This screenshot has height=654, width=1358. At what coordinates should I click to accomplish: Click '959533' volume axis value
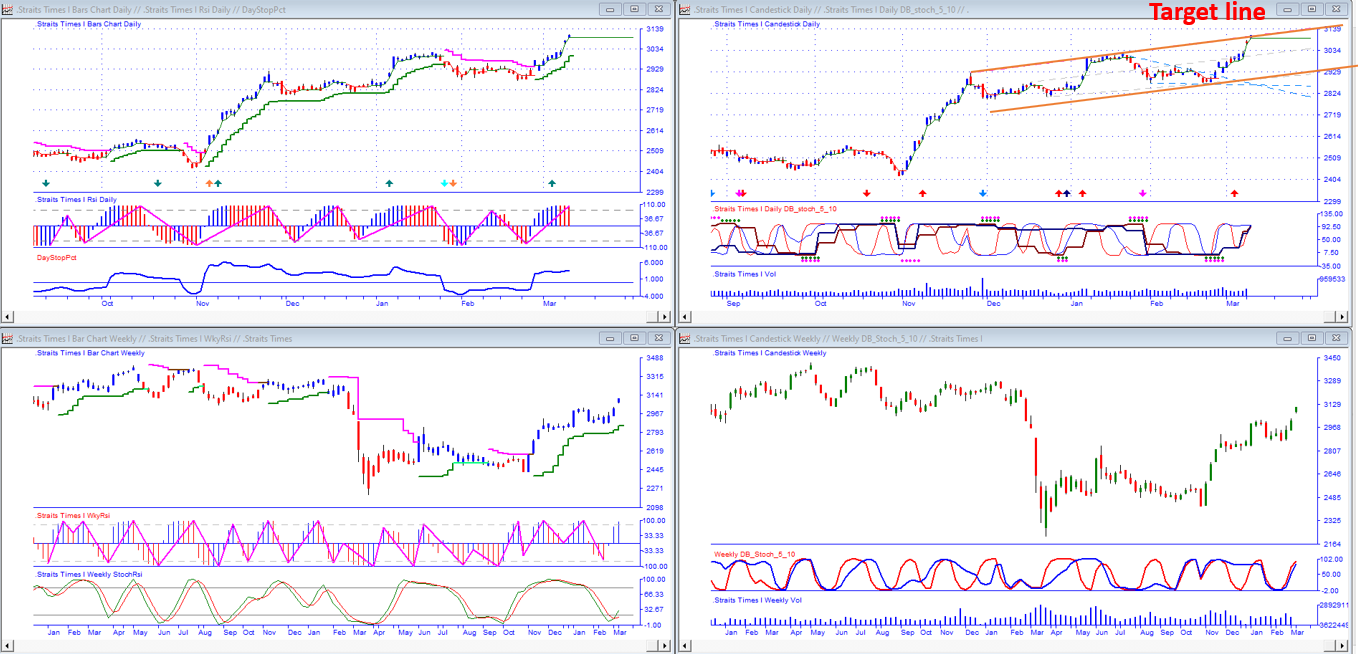pos(1331,279)
